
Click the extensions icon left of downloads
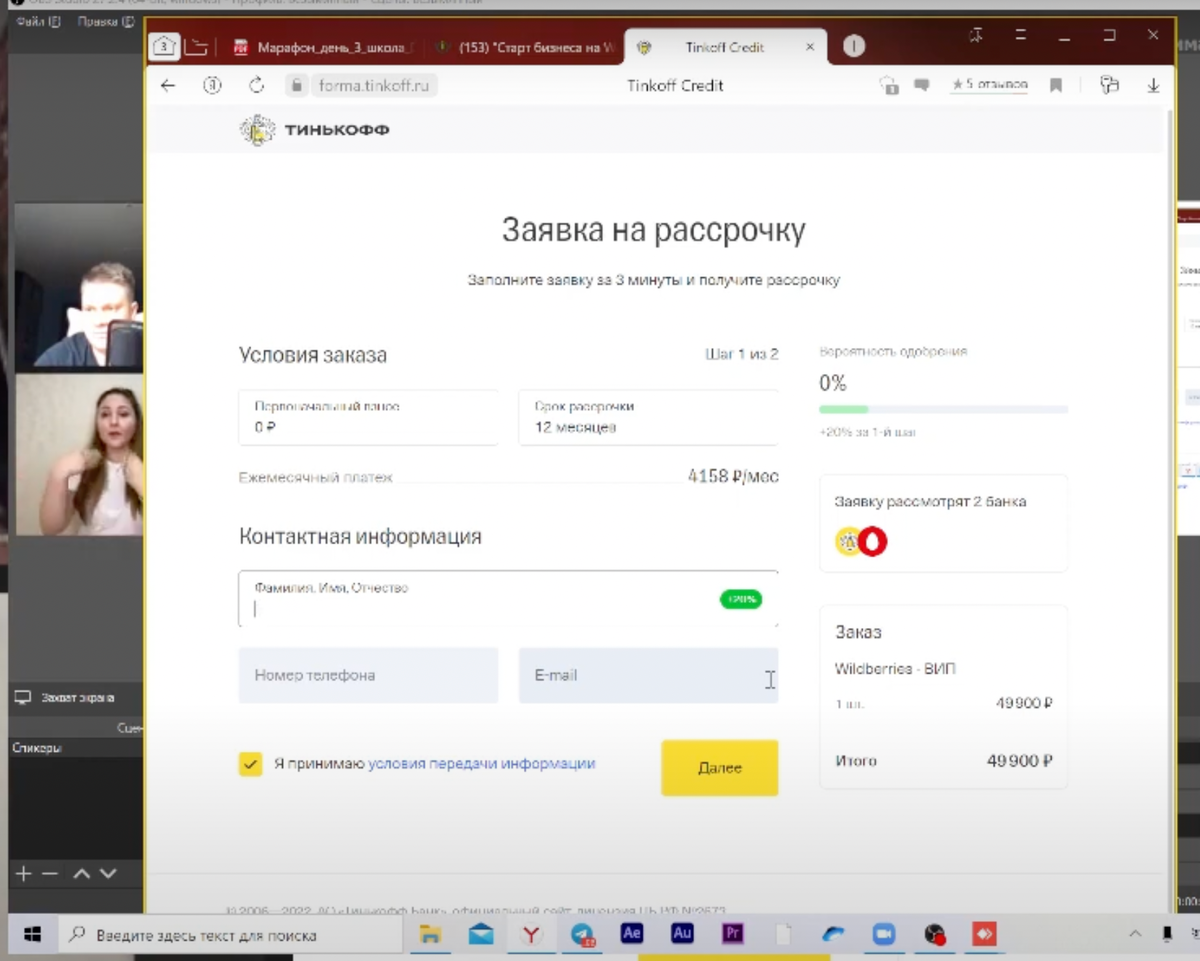pyautogui.click(x=1109, y=85)
